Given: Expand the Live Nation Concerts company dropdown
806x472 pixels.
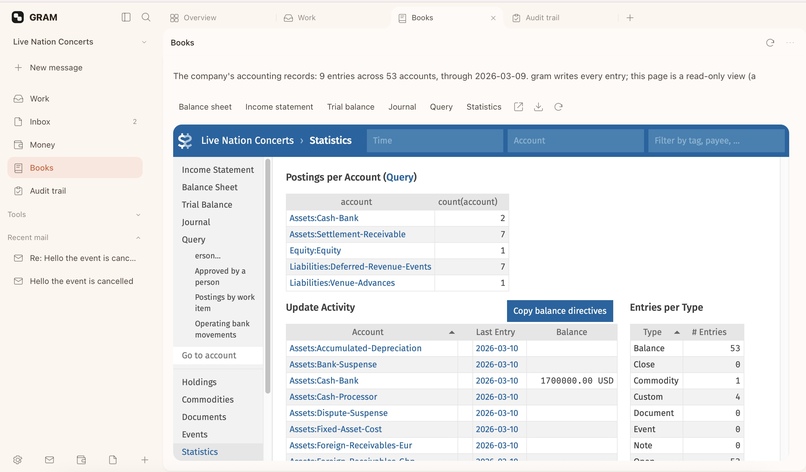Looking at the screenshot, I should click(144, 42).
